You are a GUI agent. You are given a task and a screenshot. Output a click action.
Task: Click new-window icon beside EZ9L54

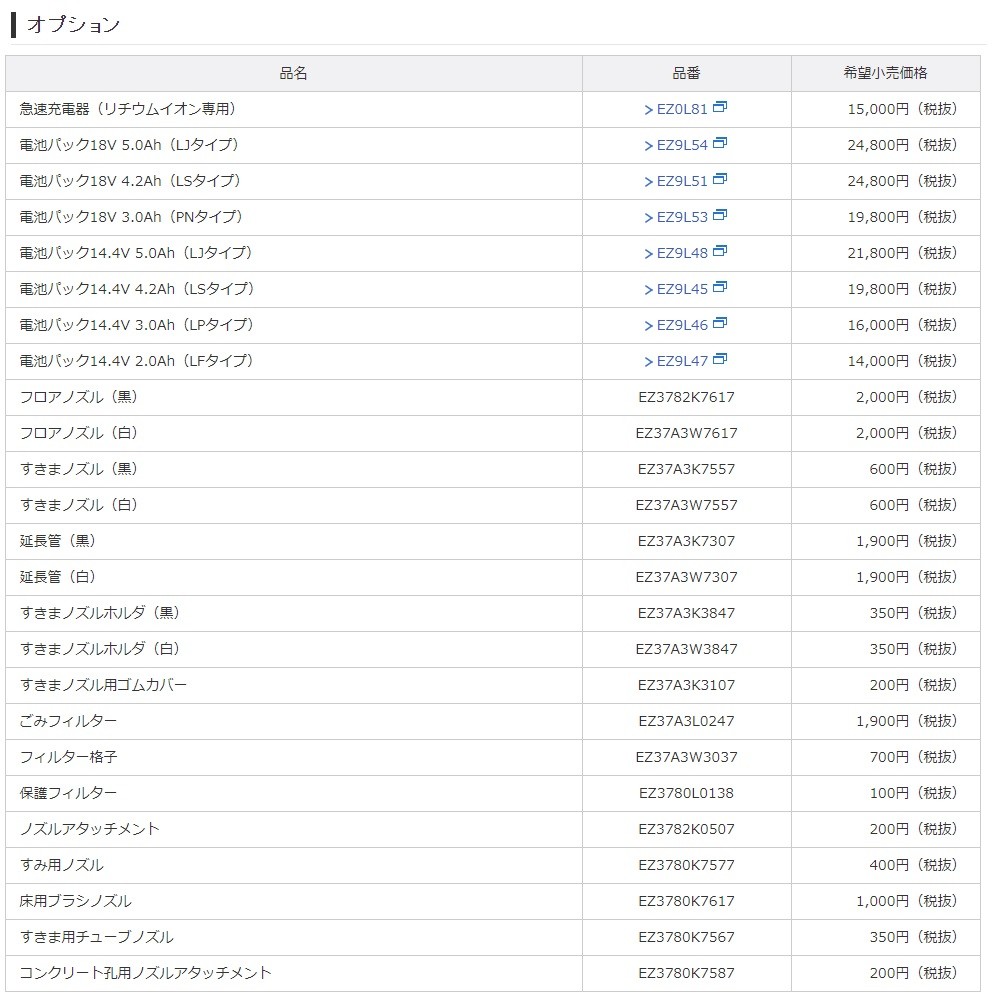720,142
